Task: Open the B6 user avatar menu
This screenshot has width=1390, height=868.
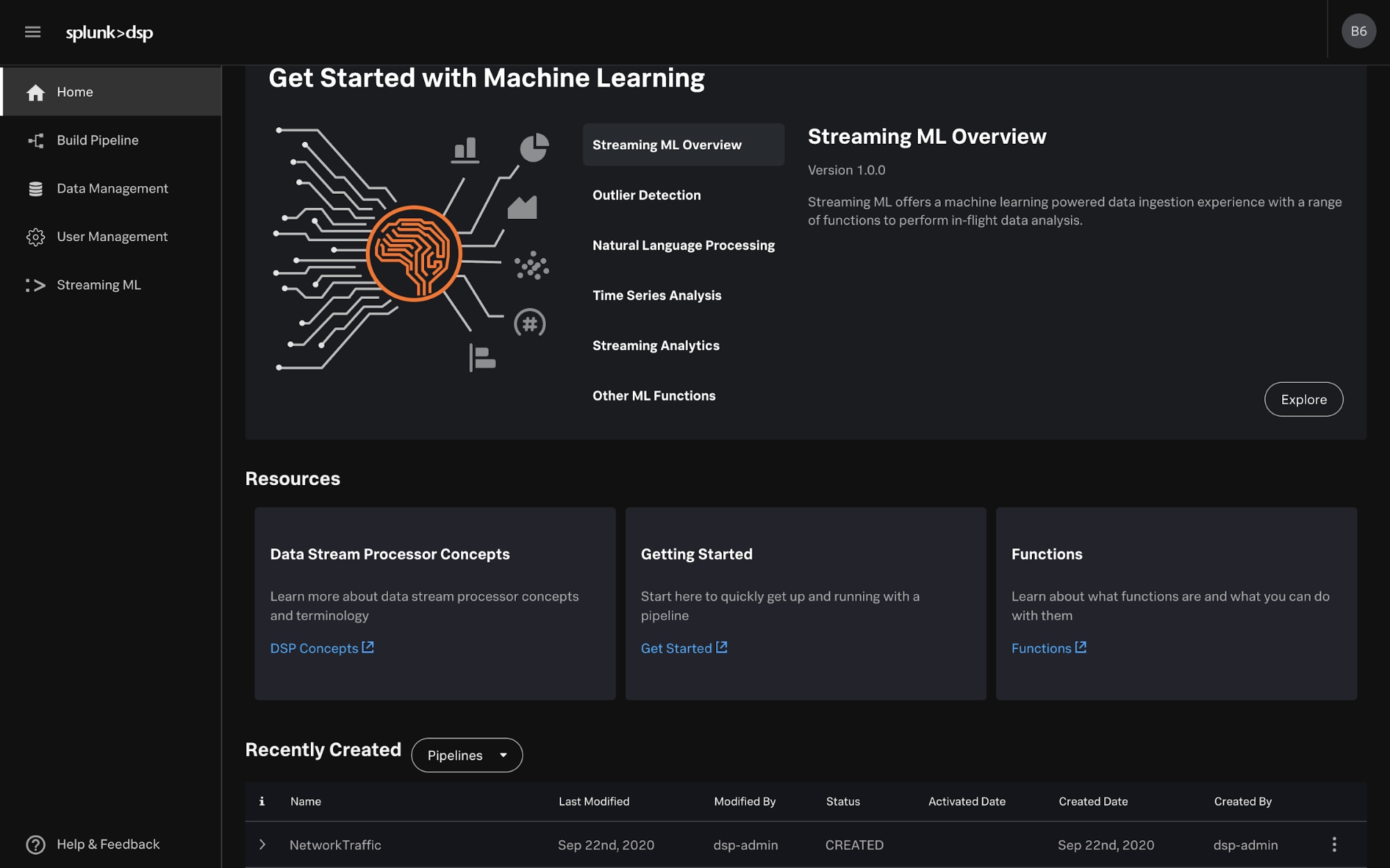Action: tap(1358, 31)
